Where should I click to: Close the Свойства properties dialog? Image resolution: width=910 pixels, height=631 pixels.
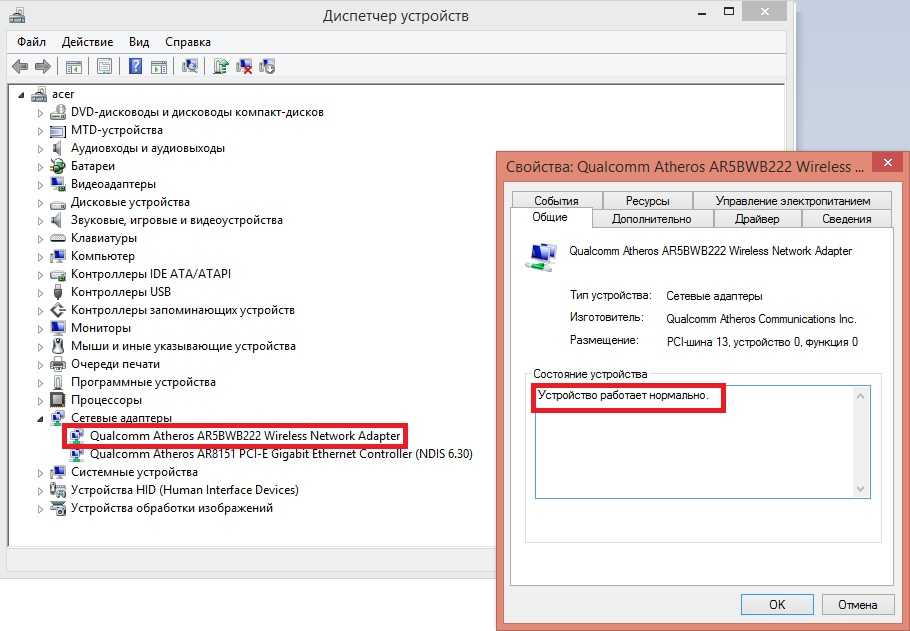888,163
